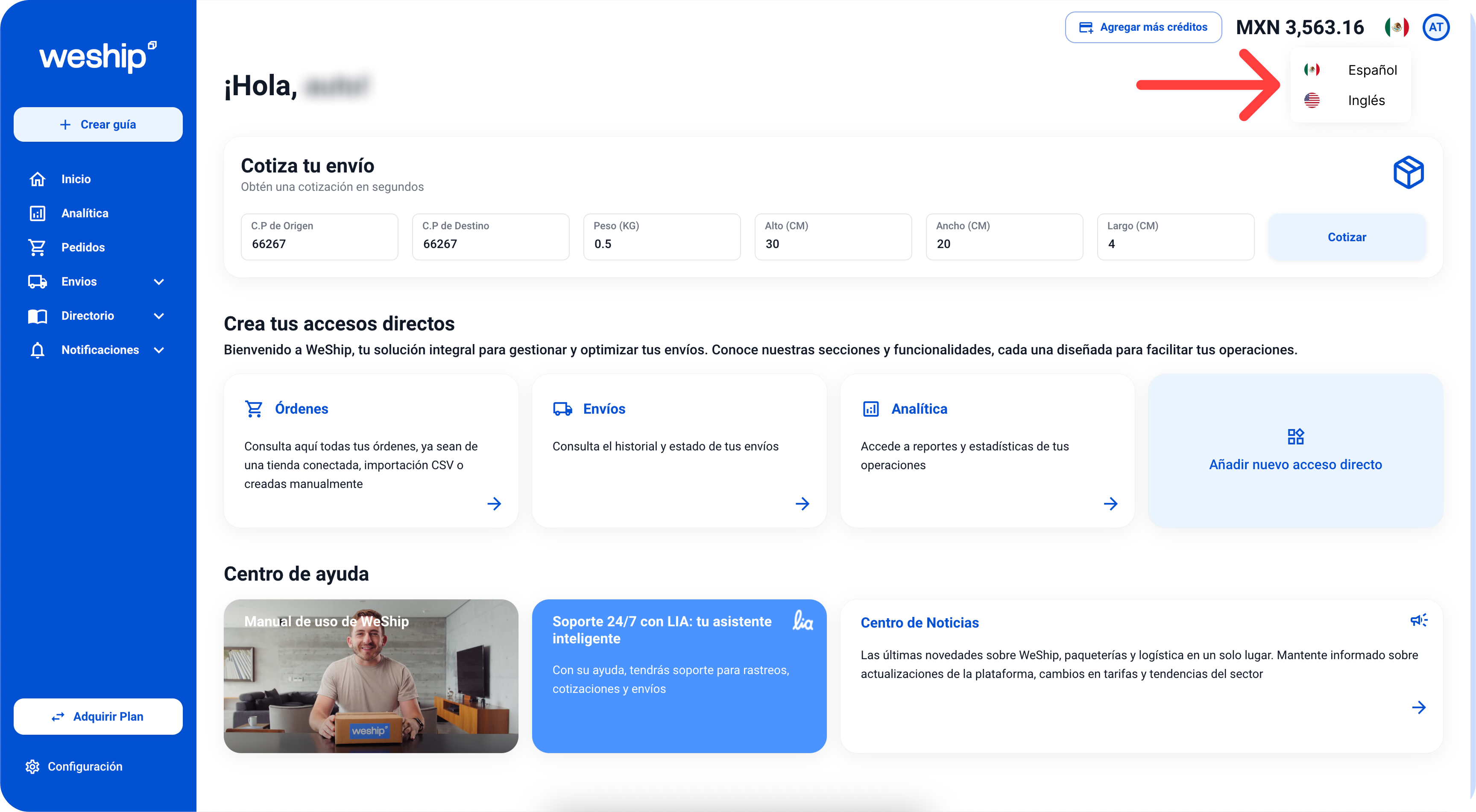This screenshot has width=1476, height=812.
Task: Open the Analítica shortcut title link
Action: [919, 409]
